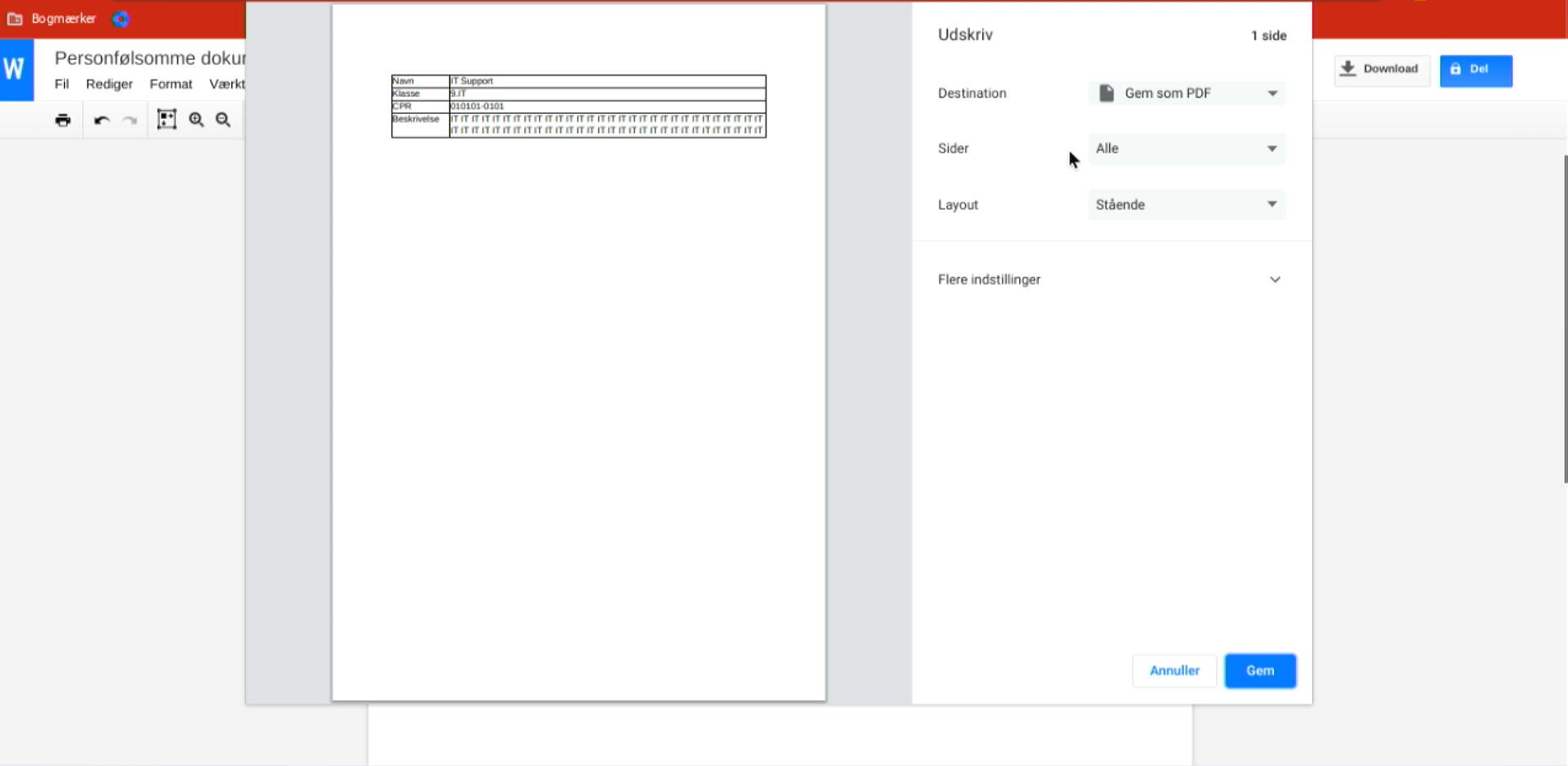Select the fit-to-page icon
This screenshot has width=1568, height=766.
tap(167, 120)
